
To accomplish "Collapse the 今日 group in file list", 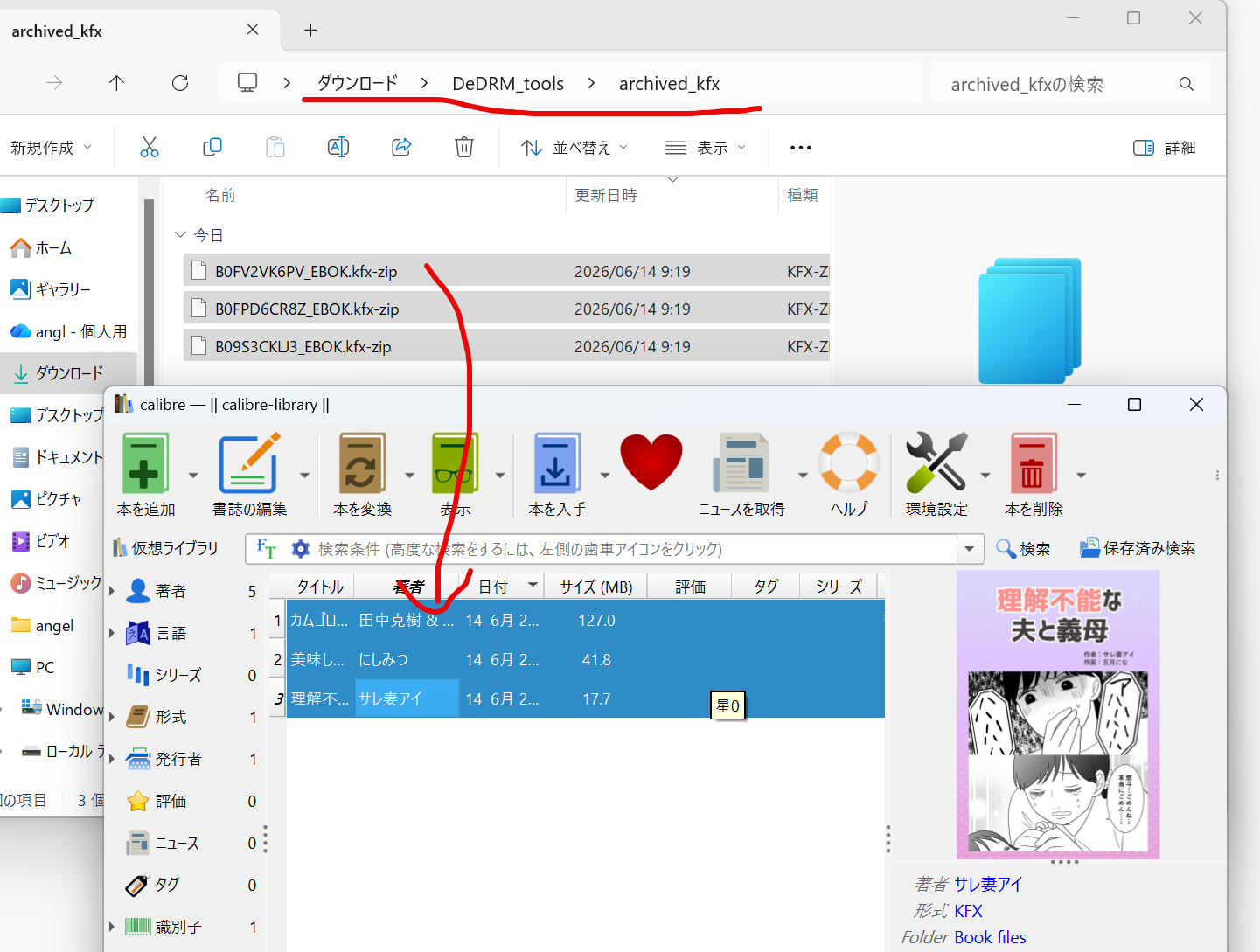I will point(180,235).
